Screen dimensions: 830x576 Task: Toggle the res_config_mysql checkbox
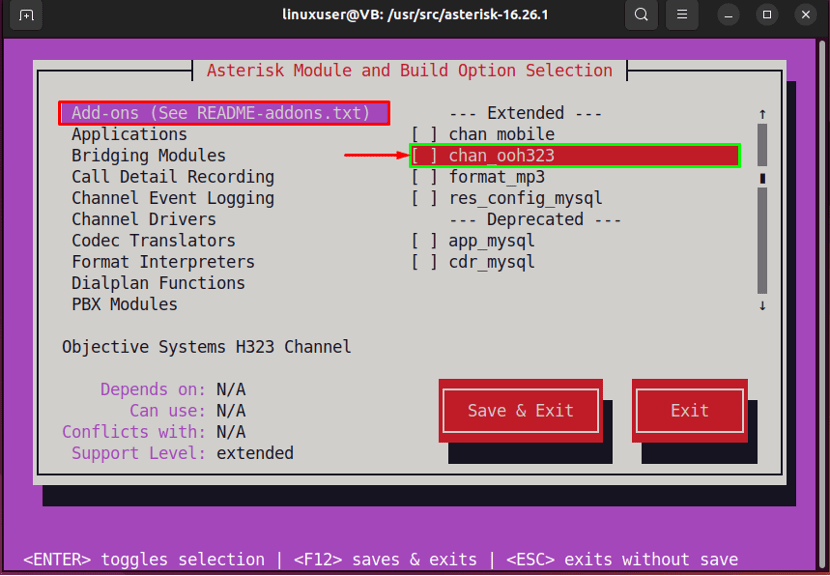pos(425,199)
